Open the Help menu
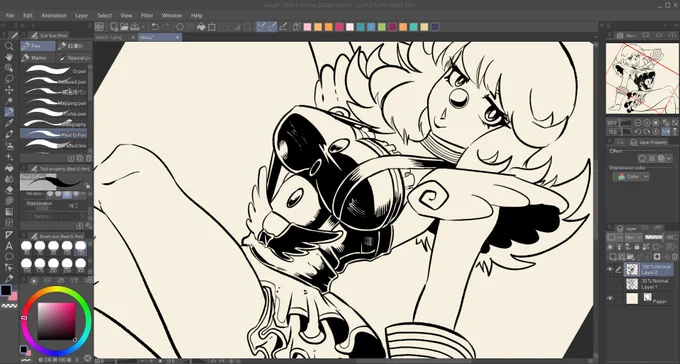The image size is (680, 364). [x=197, y=15]
